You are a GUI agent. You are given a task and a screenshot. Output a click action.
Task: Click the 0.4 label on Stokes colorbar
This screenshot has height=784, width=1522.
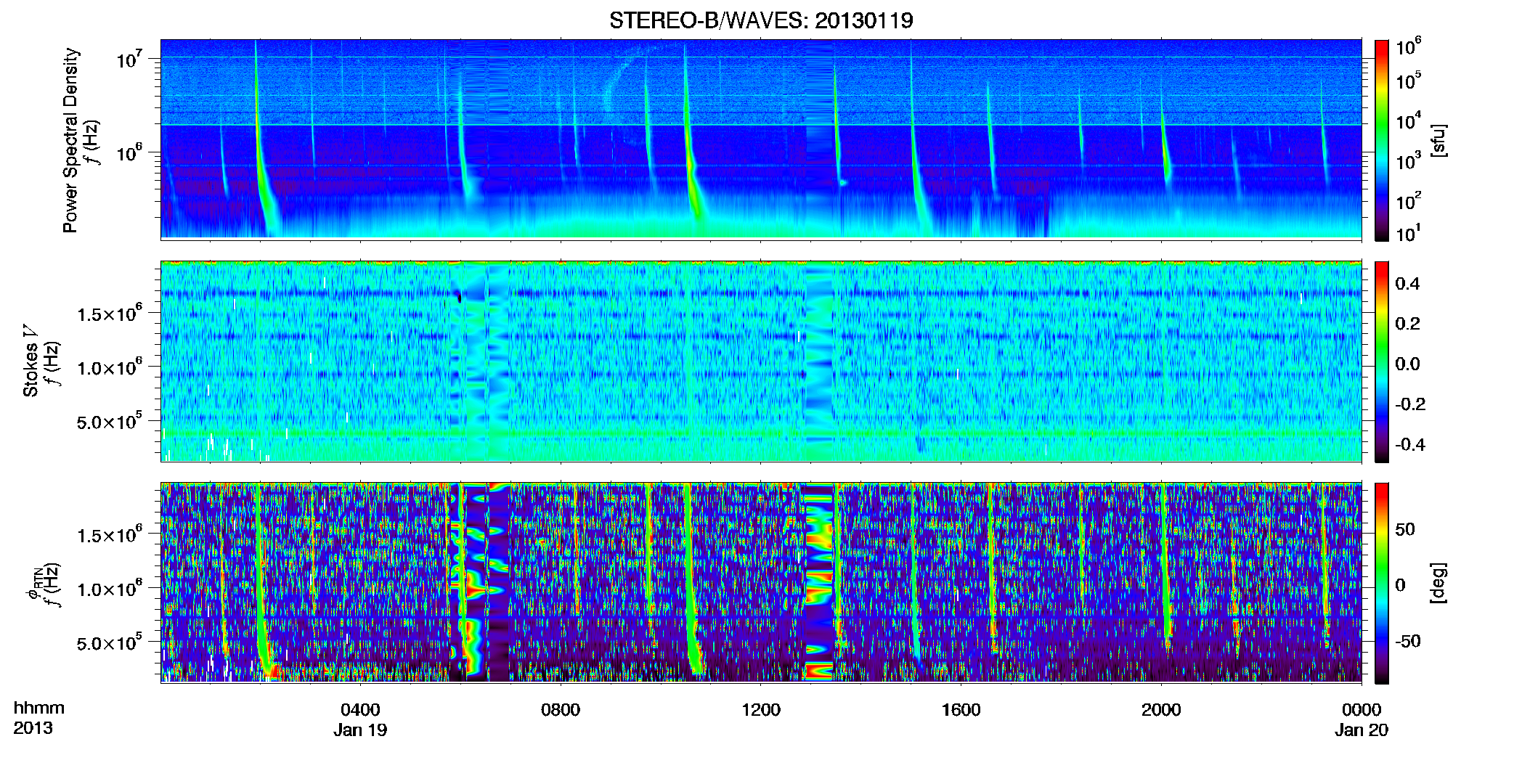pos(1407,283)
